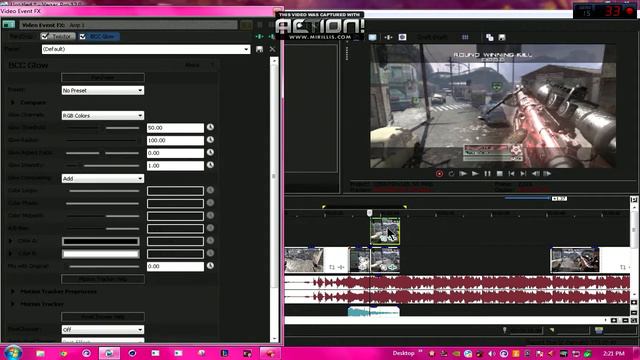Screen dimensions: 640x360
Task: Toggle the preview overlays grid icon
Action: coord(465,37)
